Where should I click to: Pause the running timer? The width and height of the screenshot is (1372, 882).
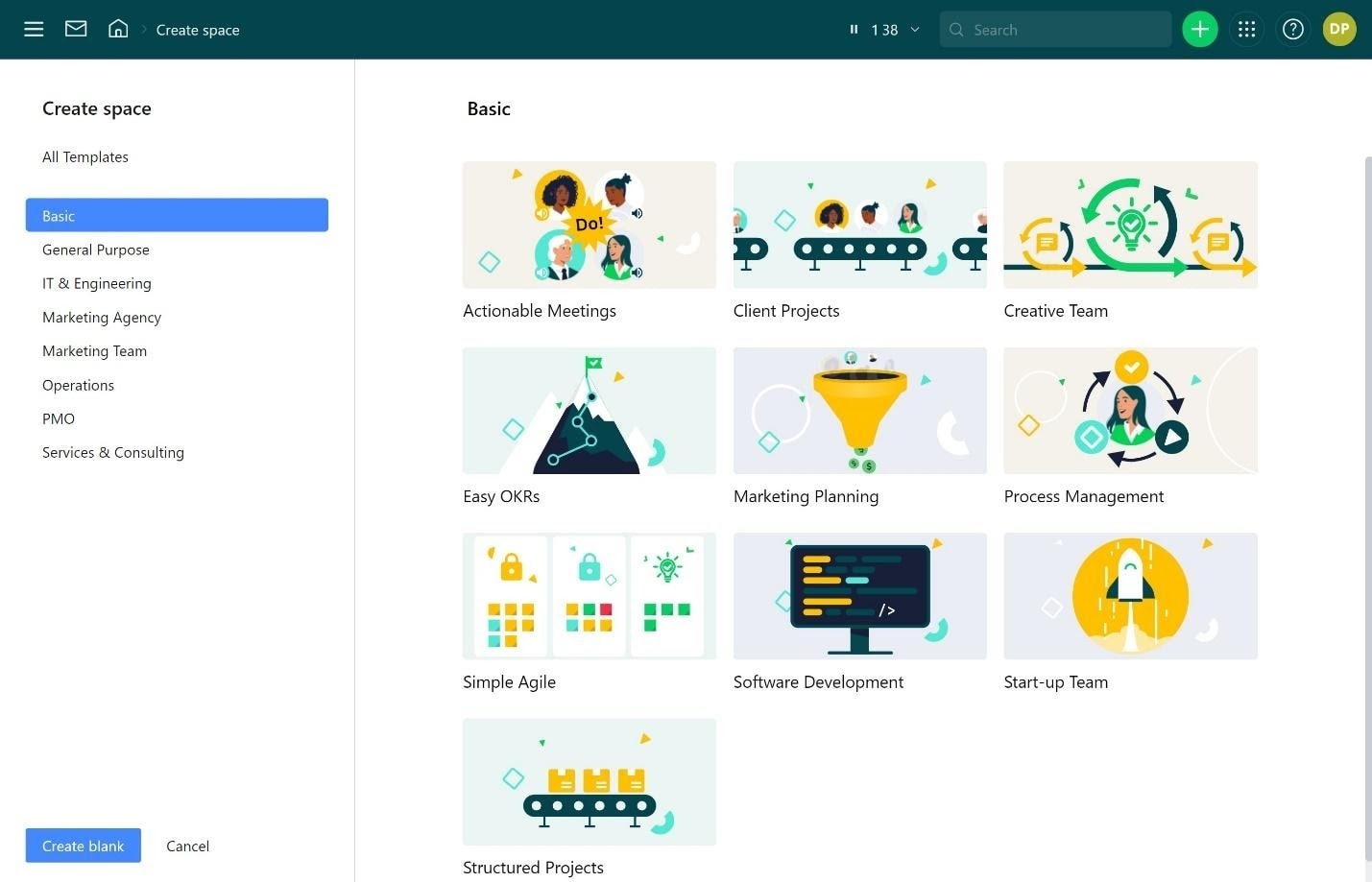pos(854,29)
